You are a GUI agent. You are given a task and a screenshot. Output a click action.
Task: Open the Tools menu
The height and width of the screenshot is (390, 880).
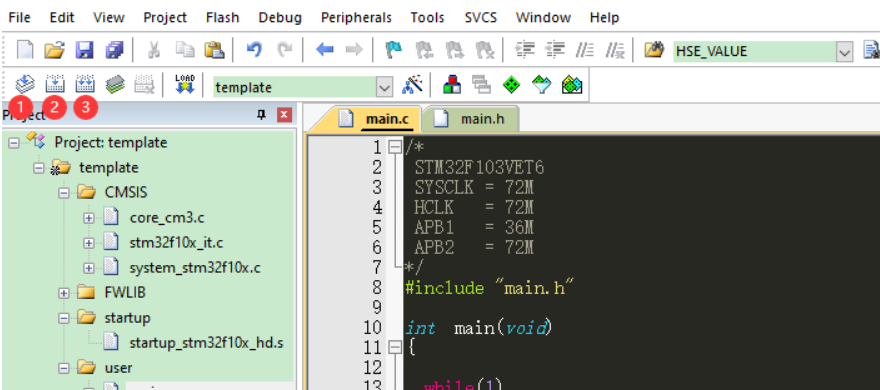click(429, 17)
